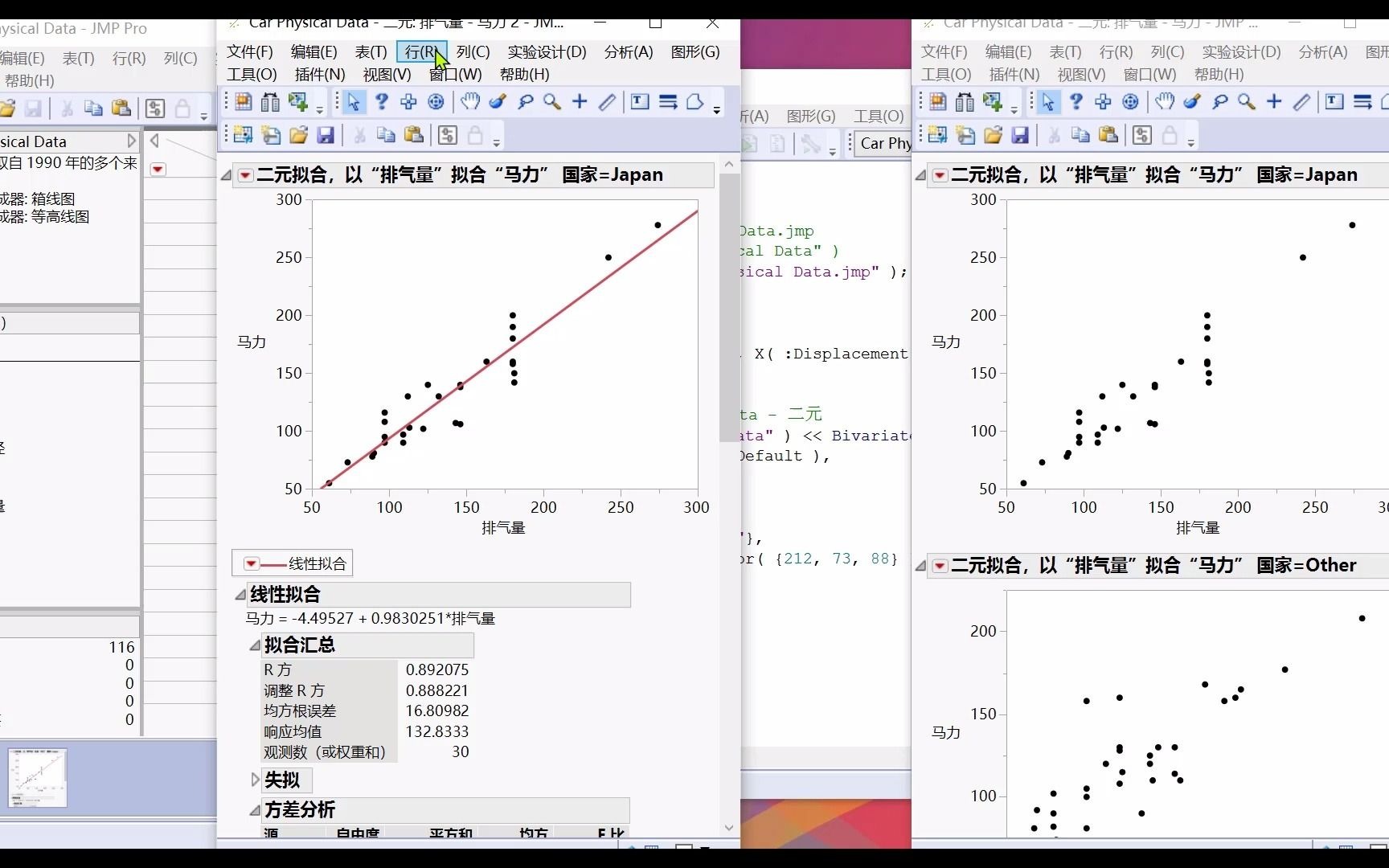This screenshot has height=868, width=1389.
Task: Pick the Brush selection tool
Action: (x=498, y=102)
